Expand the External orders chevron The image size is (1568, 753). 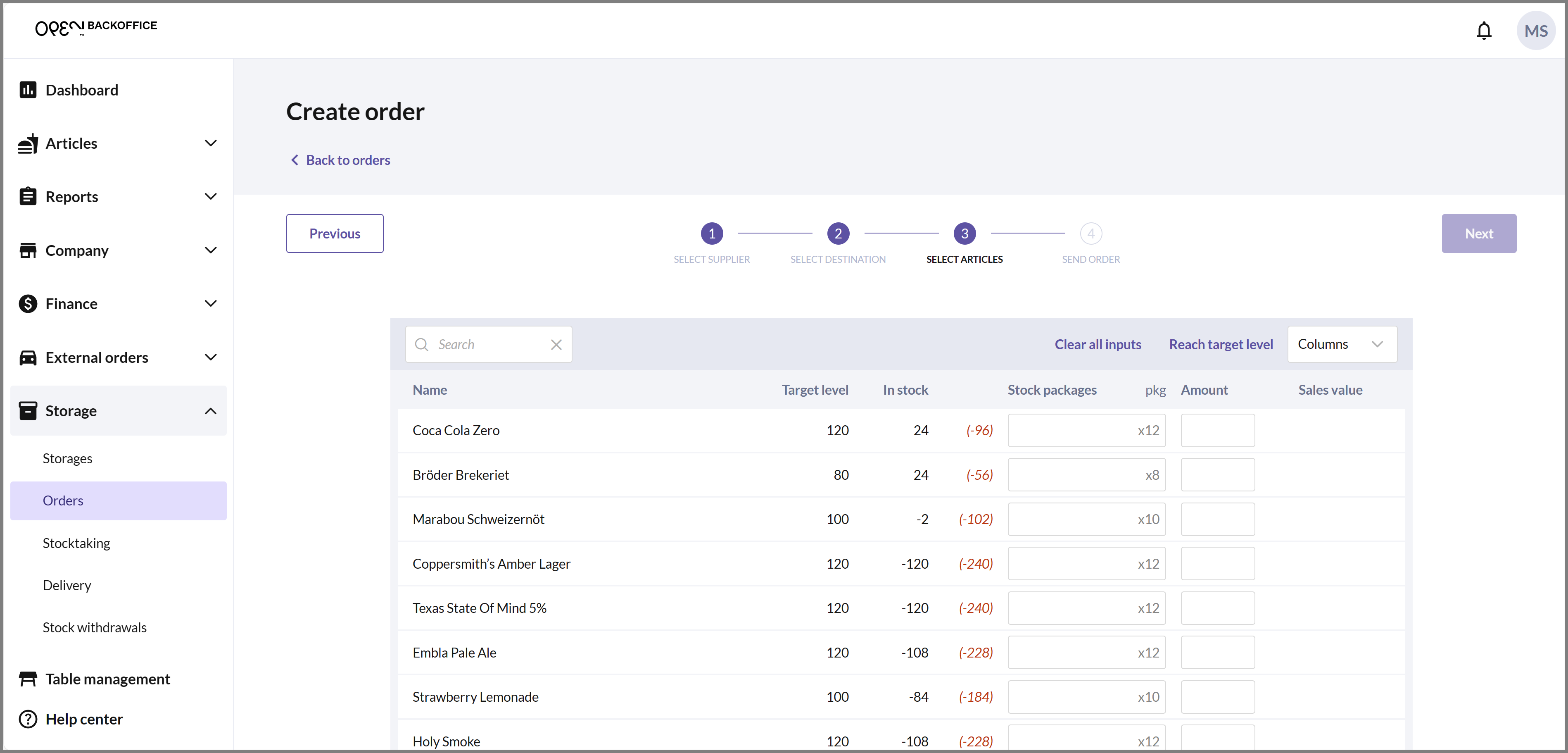[x=211, y=357]
